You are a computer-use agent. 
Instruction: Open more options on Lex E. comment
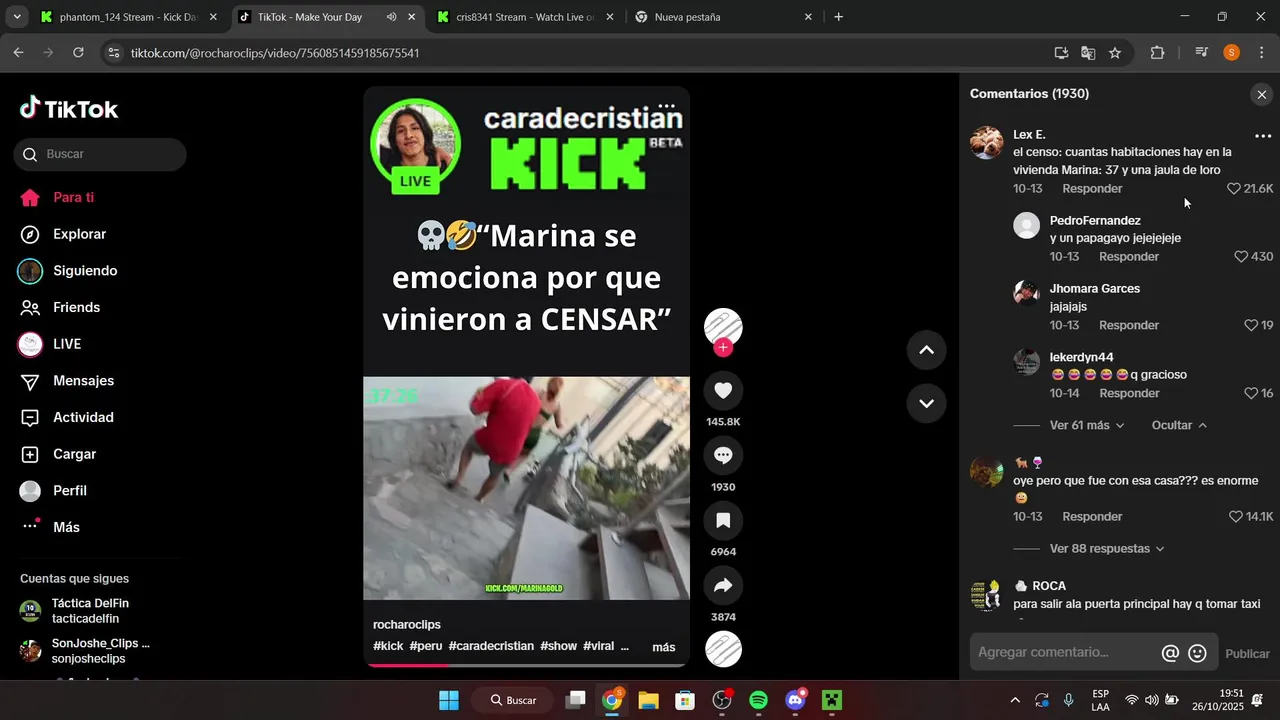[1263, 136]
